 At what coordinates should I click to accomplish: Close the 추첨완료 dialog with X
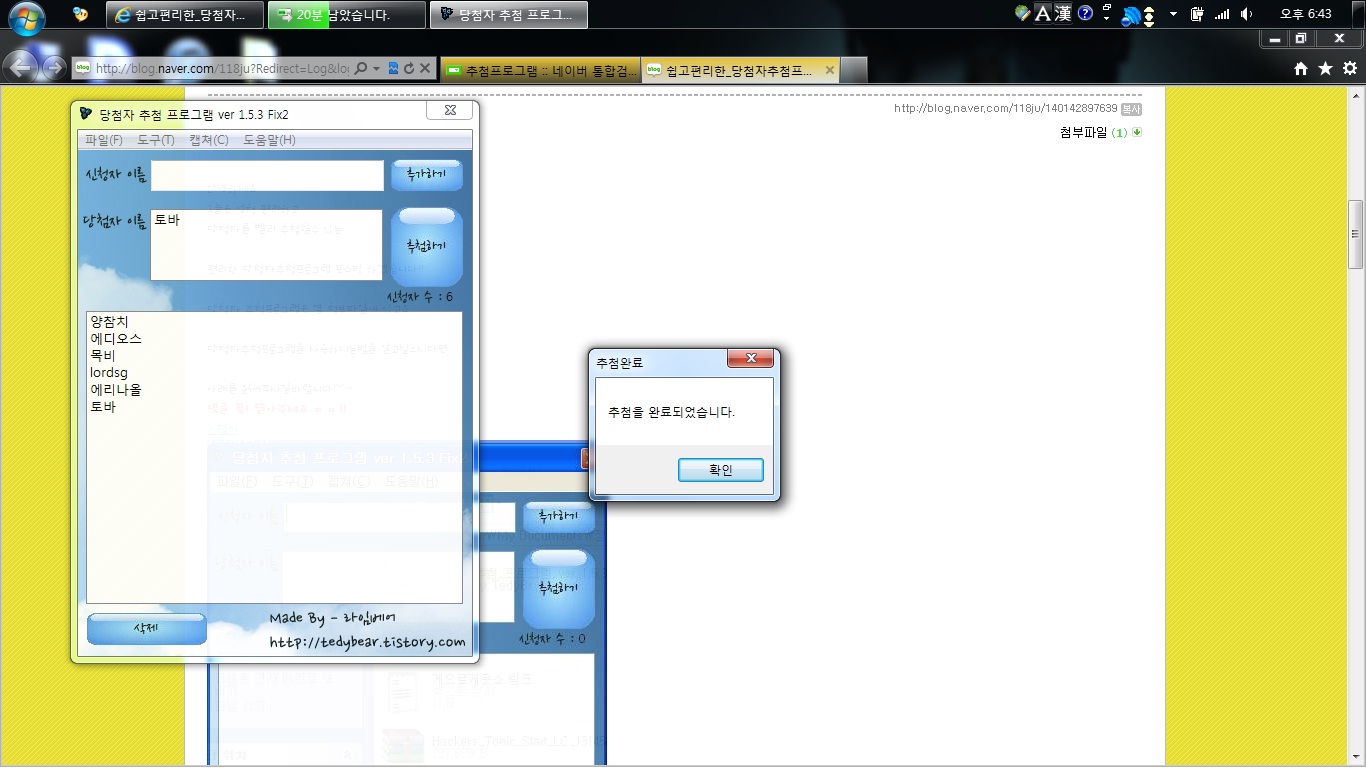[x=751, y=359]
